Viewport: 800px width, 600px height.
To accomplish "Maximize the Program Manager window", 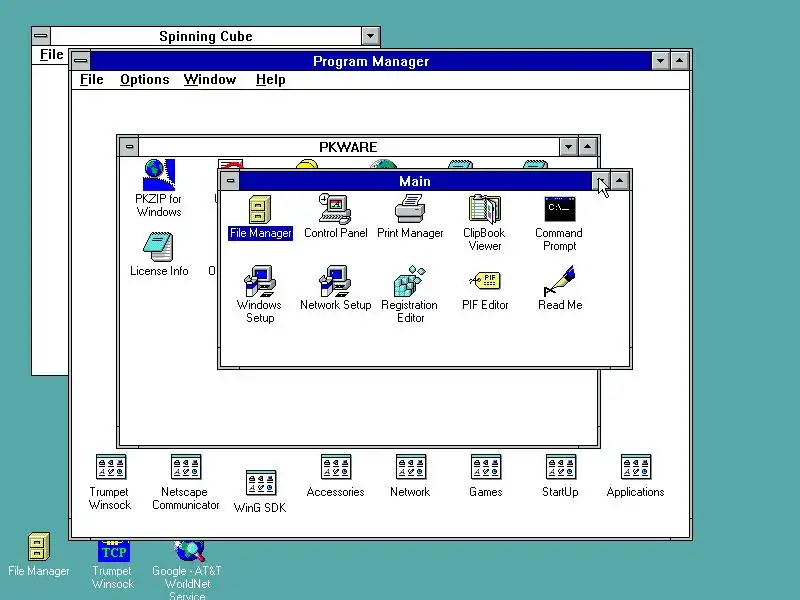I will coord(680,61).
